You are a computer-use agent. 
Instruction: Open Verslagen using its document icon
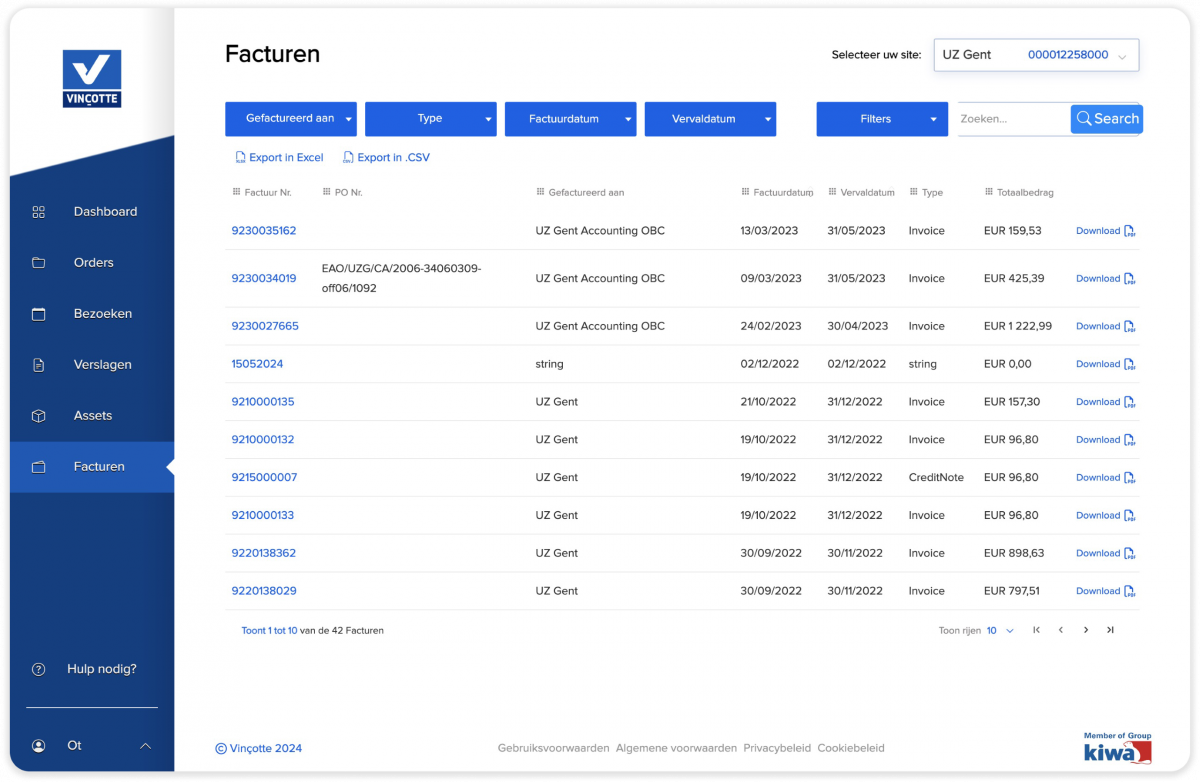pyautogui.click(x=38, y=364)
